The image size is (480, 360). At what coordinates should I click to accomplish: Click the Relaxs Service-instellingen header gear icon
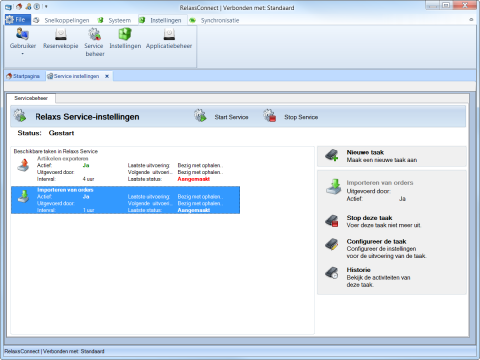[20, 116]
